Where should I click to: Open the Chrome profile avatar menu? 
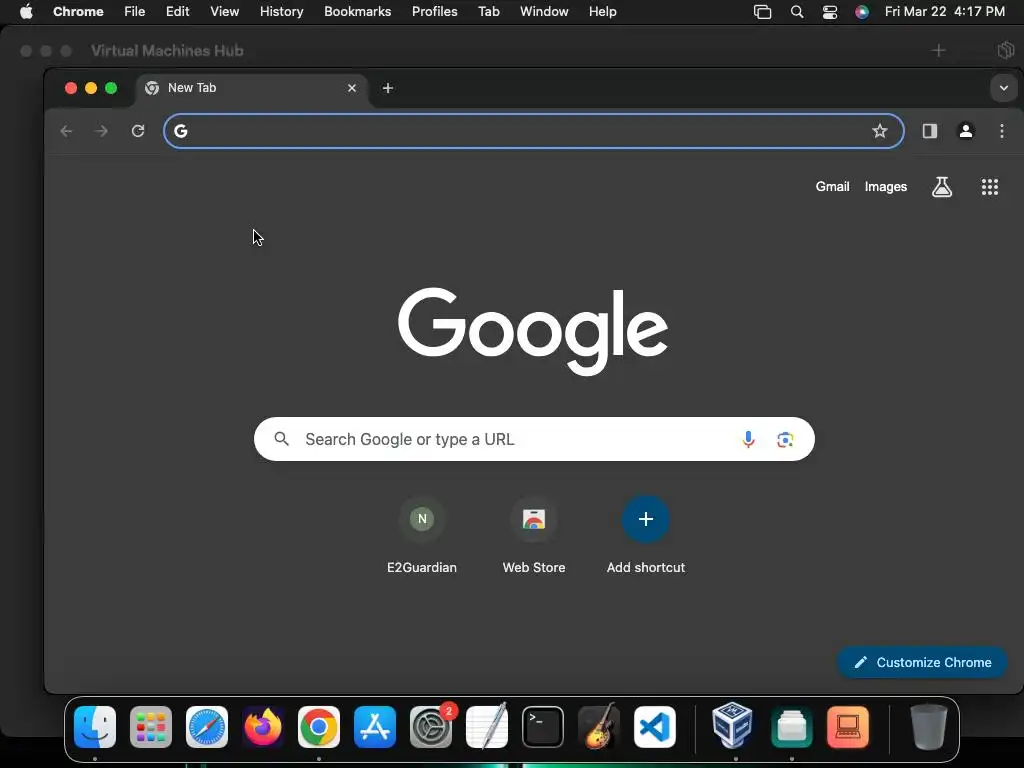(965, 131)
